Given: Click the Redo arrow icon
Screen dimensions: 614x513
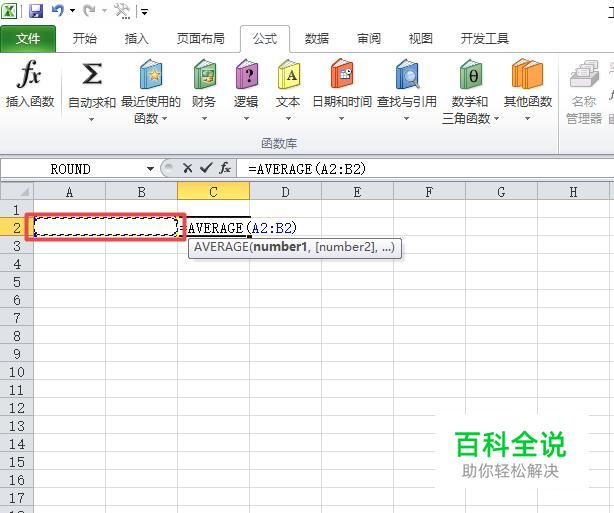Looking at the screenshot, I should click(89, 11).
